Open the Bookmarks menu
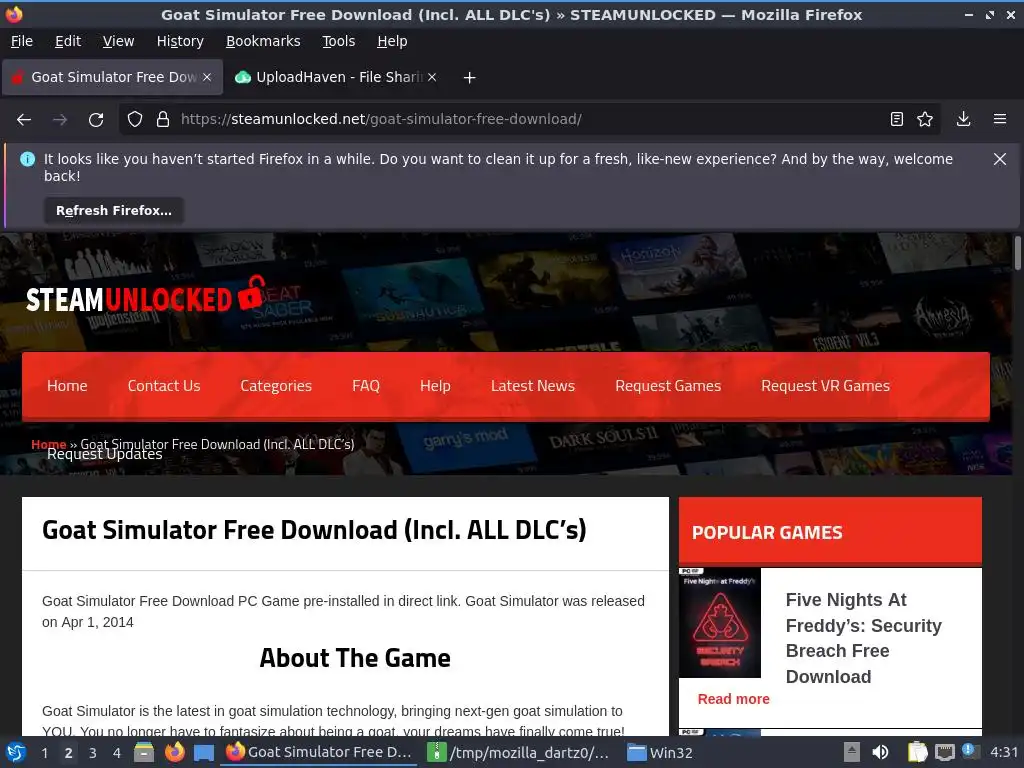Viewport: 1024px width, 768px height. click(x=263, y=41)
